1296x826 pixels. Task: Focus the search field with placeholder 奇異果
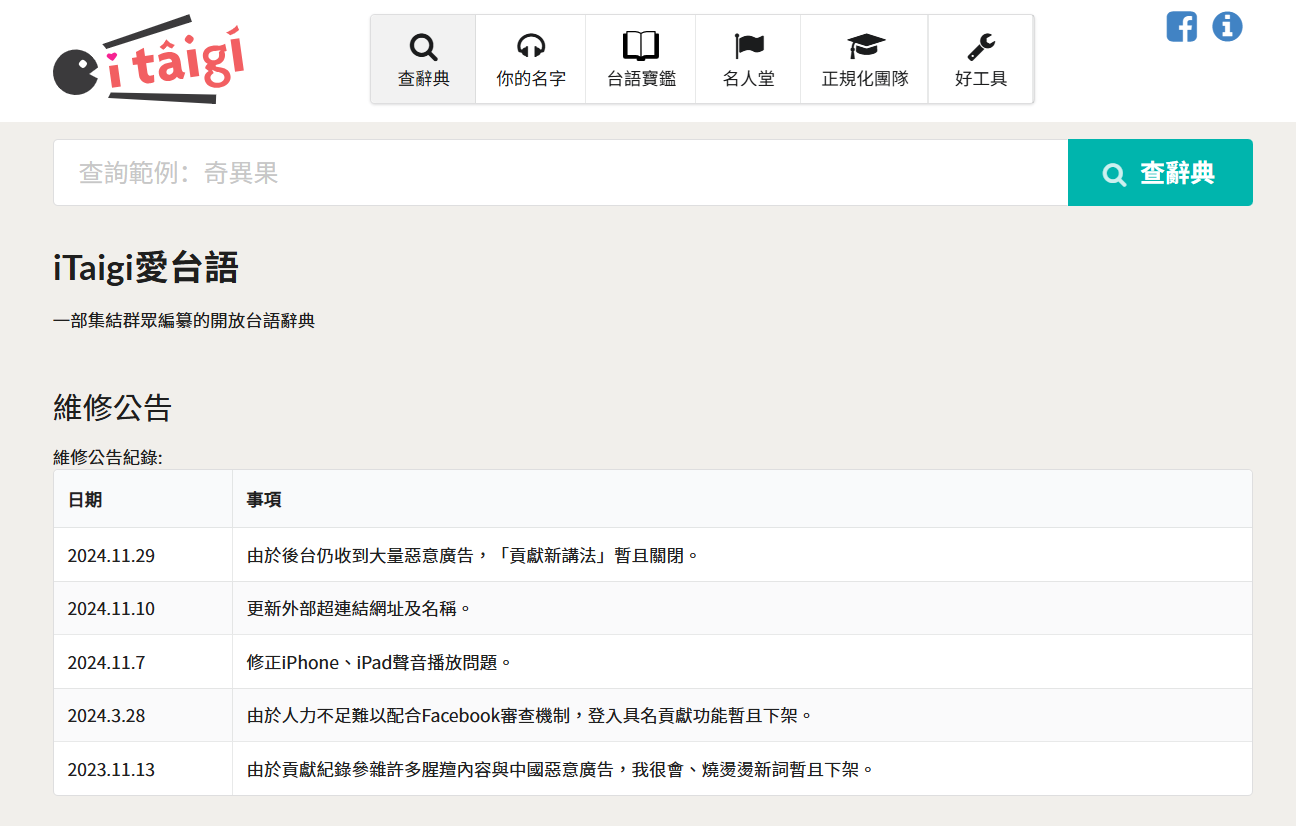(x=560, y=173)
